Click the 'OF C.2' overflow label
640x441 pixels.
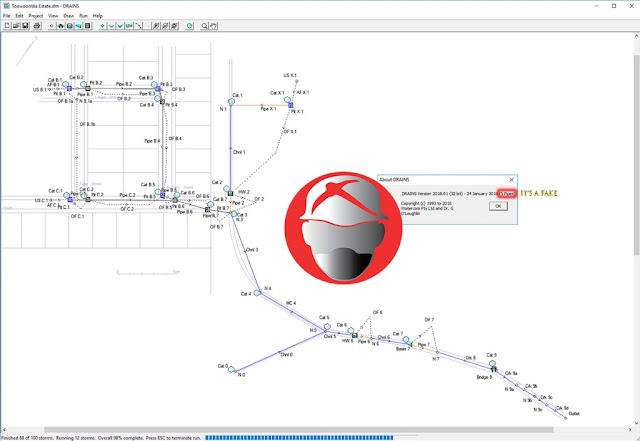click(x=127, y=209)
